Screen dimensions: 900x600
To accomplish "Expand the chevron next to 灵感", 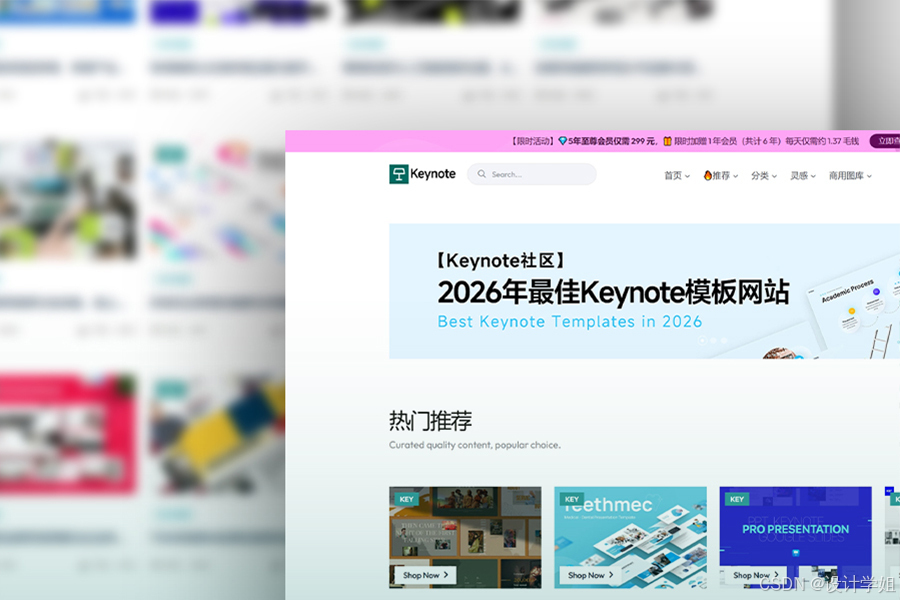I will (813, 176).
